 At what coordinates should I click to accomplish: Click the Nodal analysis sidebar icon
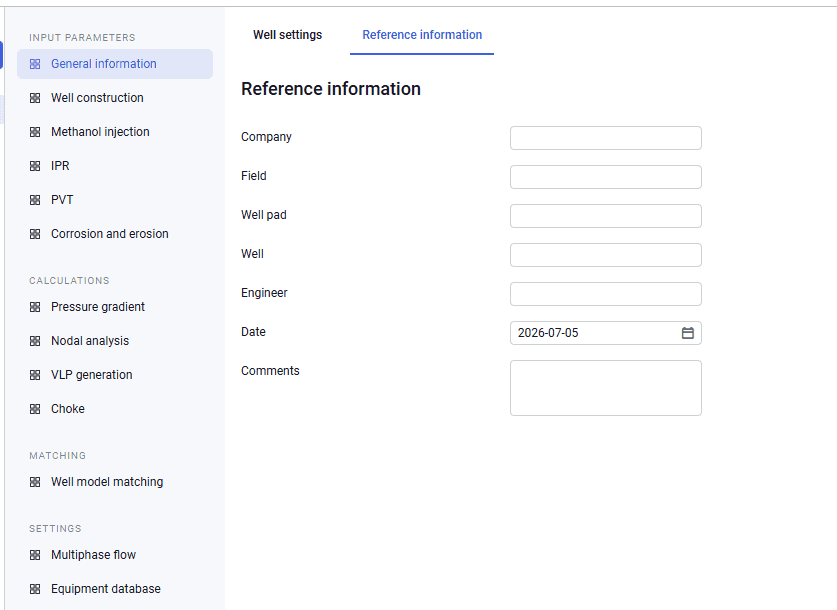click(35, 341)
